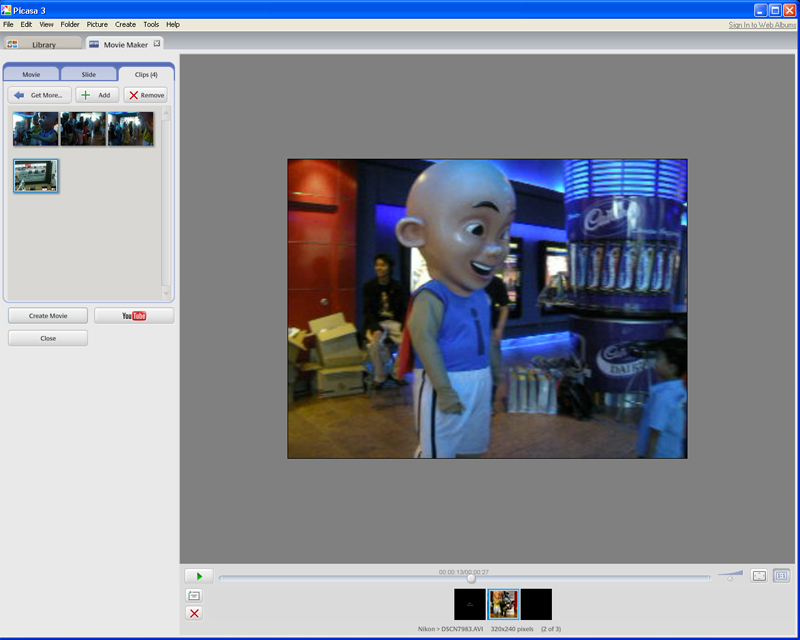Switch to the Library tab

pyautogui.click(x=43, y=44)
